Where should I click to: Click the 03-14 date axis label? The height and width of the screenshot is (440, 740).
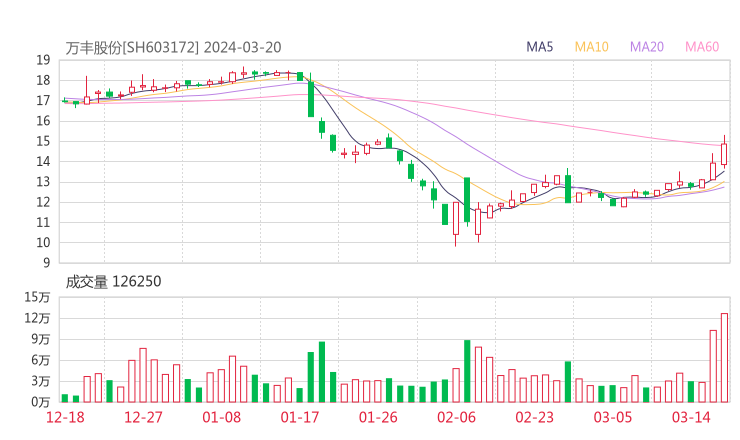pyautogui.click(x=691, y=417)
